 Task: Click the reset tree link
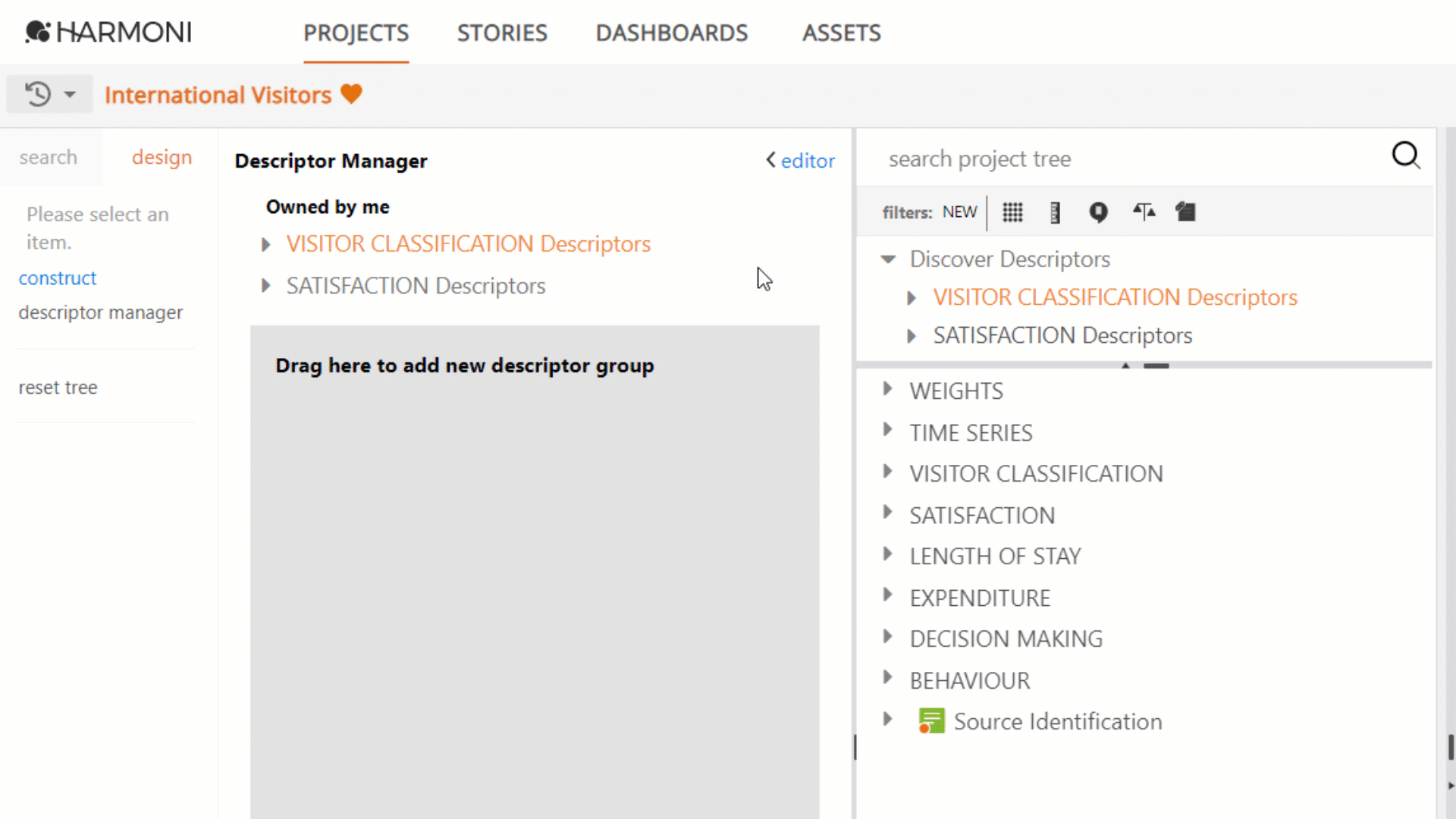click(x=58, y=388)
